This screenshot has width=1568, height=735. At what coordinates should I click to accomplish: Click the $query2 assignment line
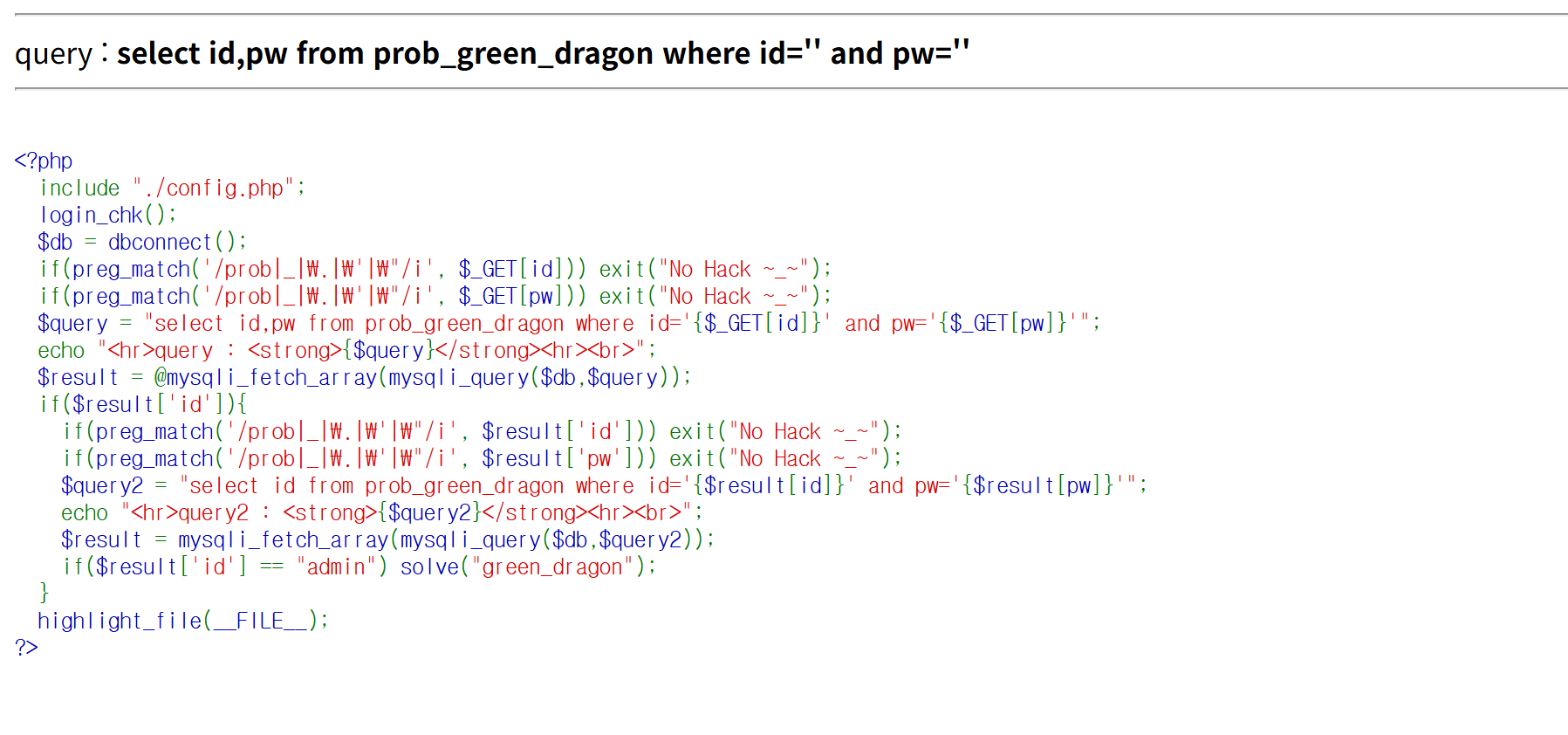(x=604, y=485)
